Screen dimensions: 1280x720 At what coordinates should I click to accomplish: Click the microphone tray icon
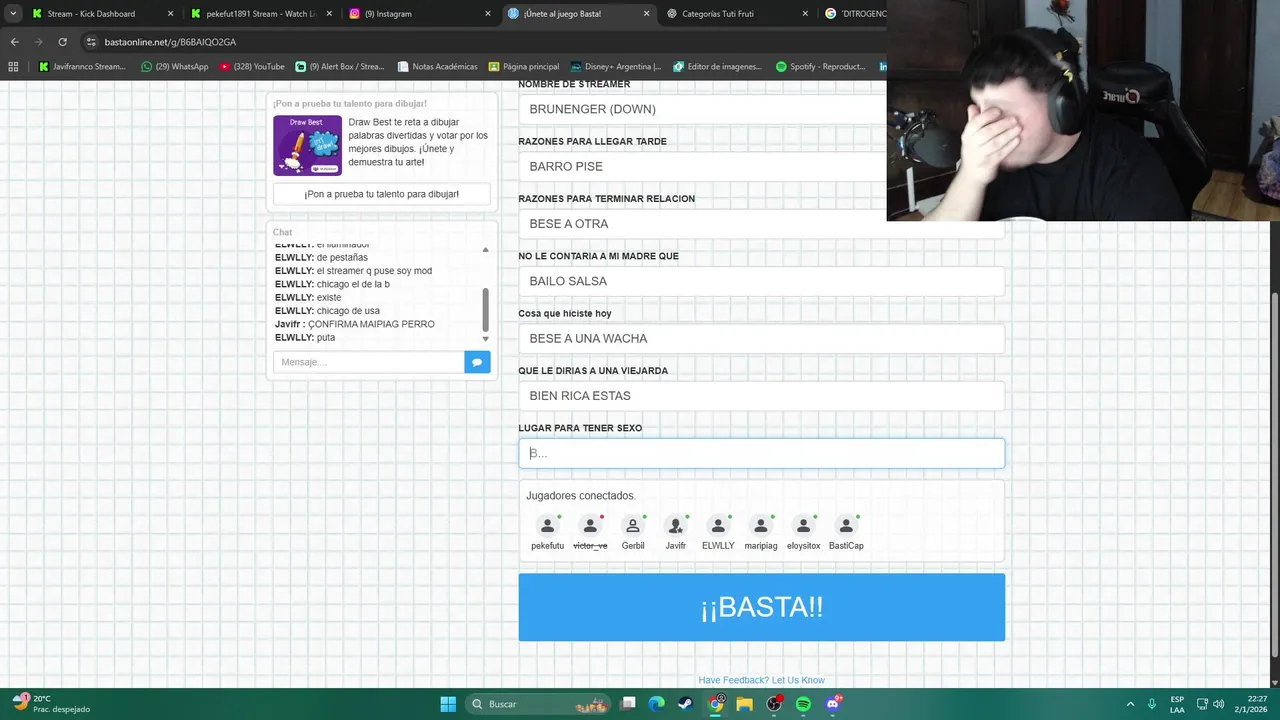(1152, 704)
